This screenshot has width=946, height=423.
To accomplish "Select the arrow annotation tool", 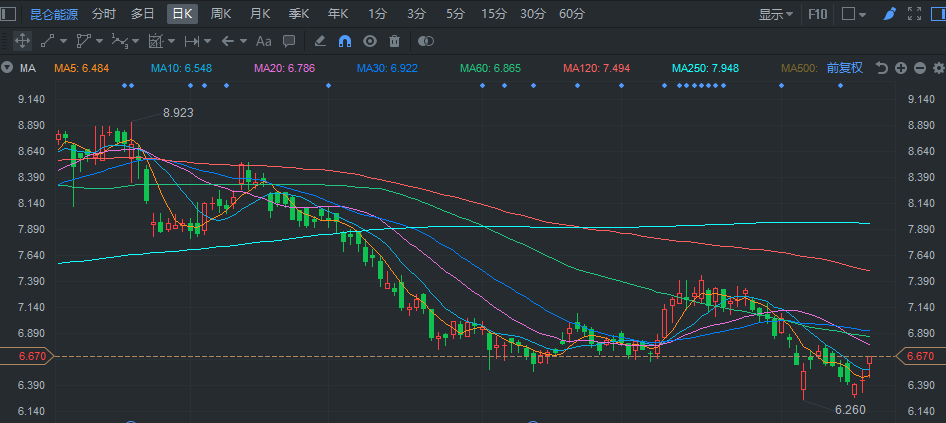I will [227, 41].
